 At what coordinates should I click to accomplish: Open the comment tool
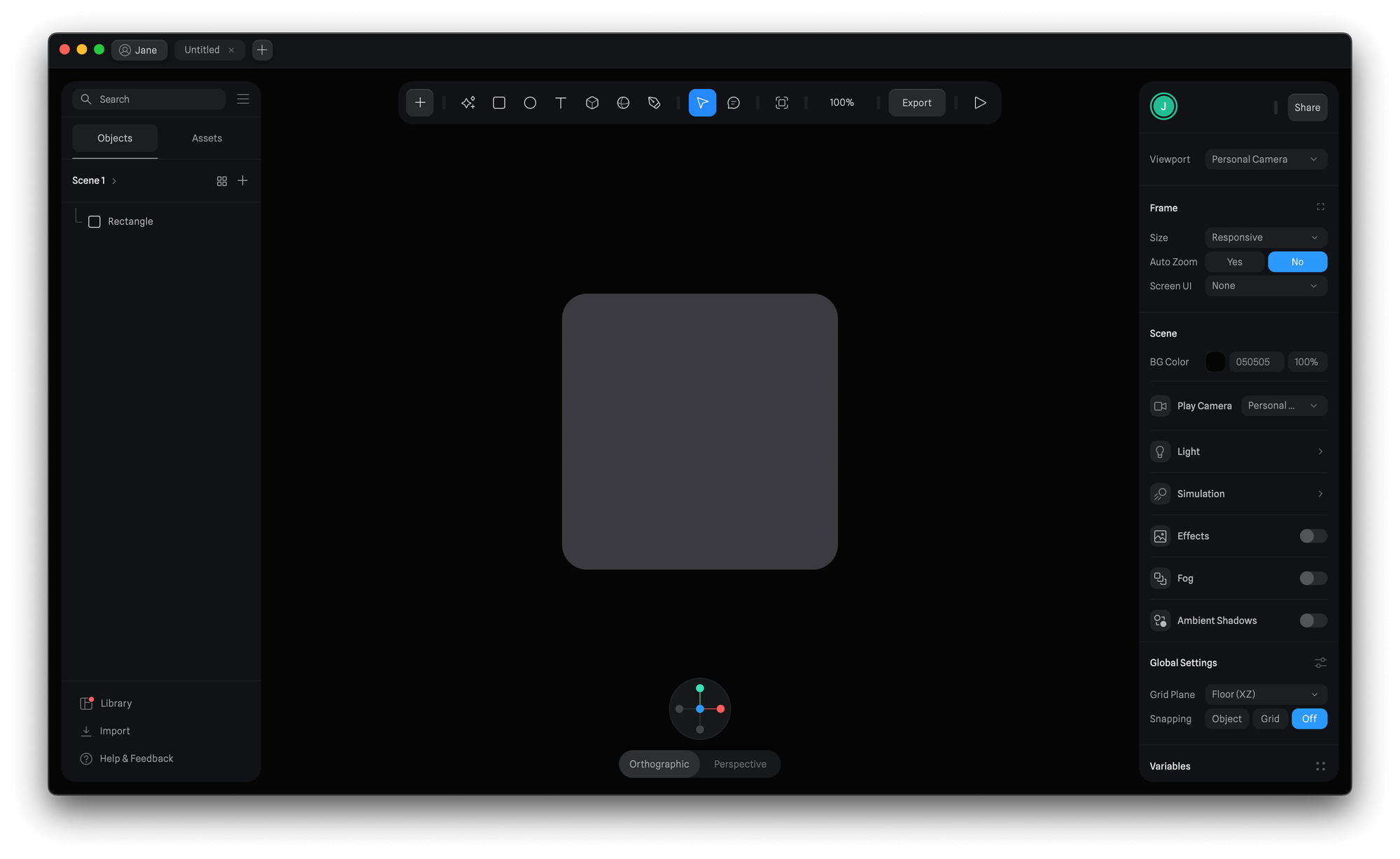tap(734, 103)
